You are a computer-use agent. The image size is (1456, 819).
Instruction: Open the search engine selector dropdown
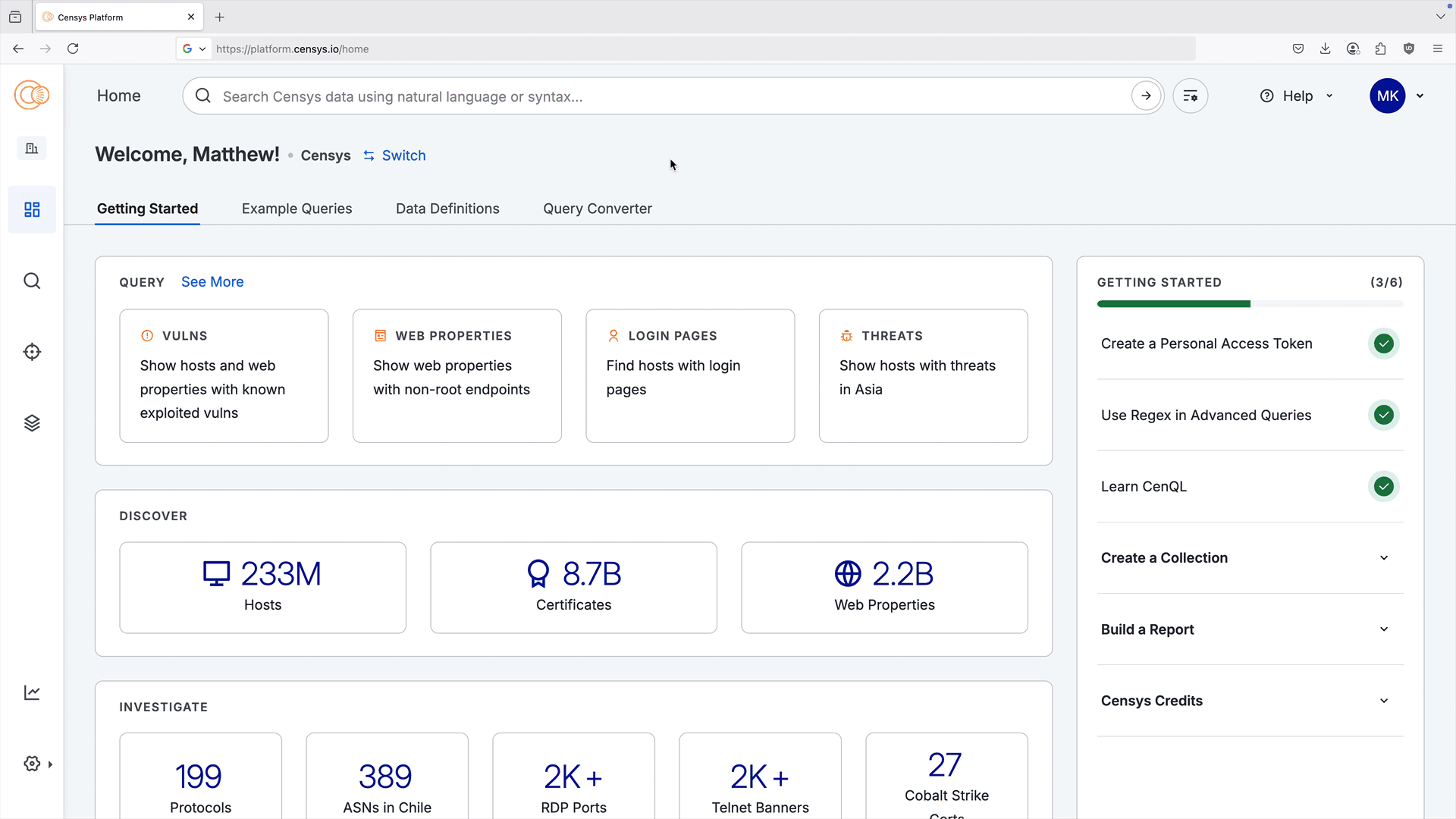(195, 49)
